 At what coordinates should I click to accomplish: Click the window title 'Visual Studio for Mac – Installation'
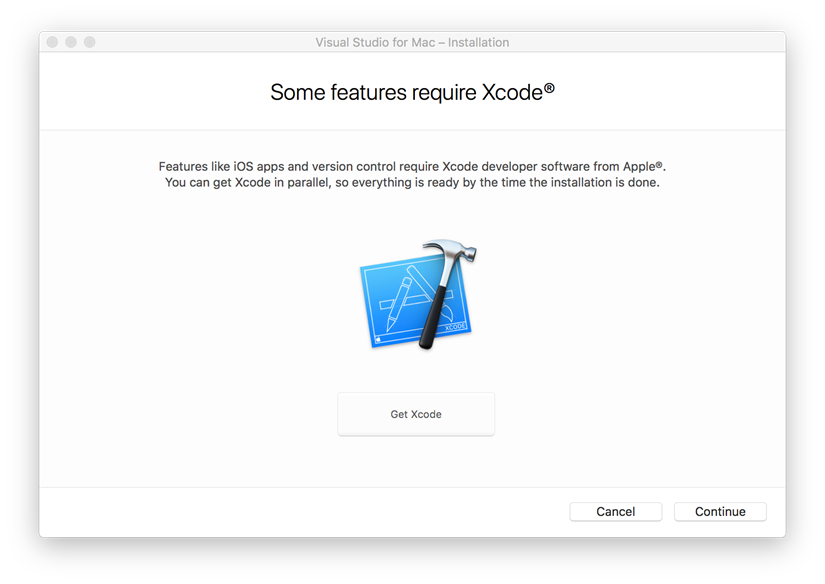tap(412, 42)
